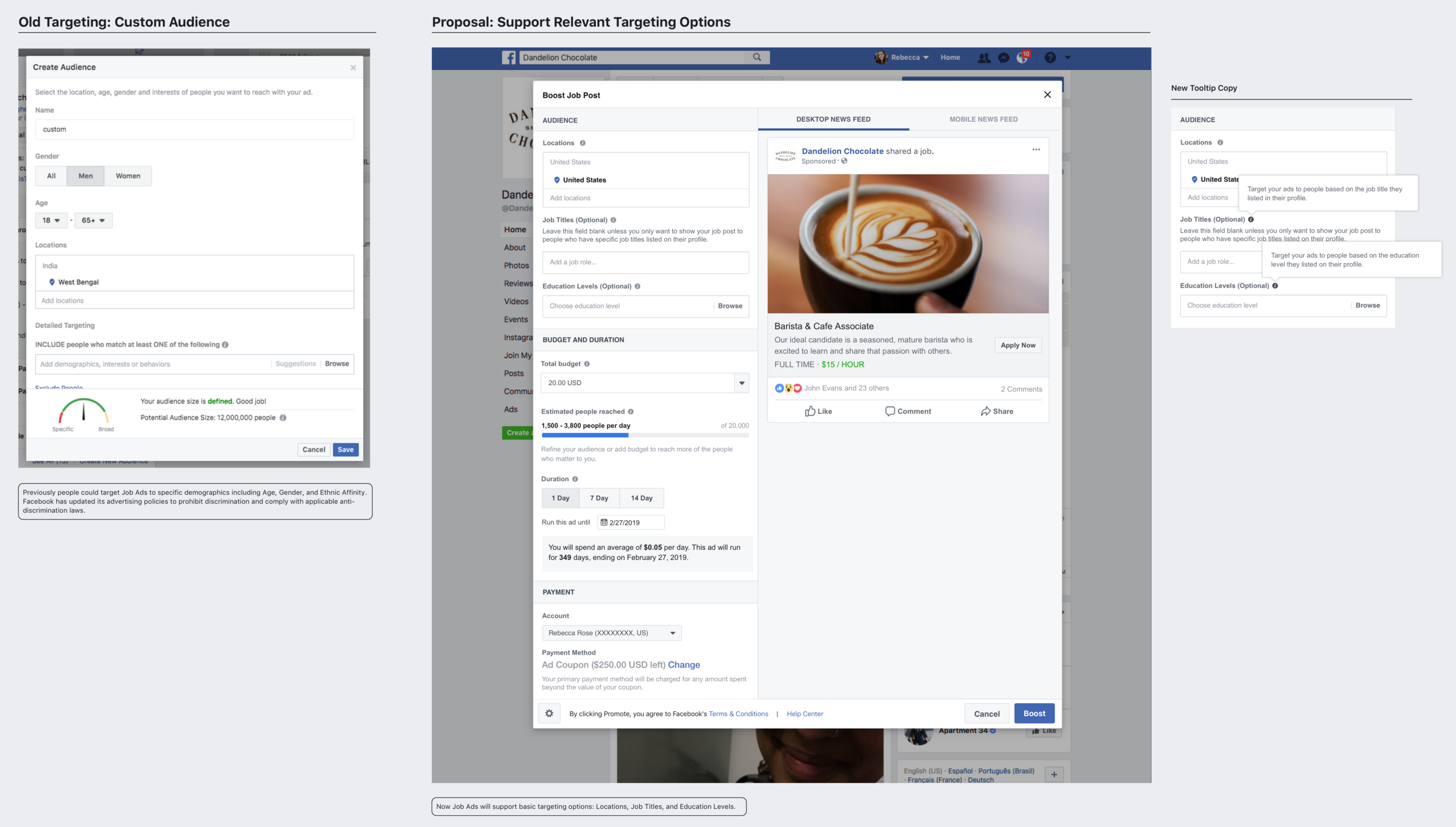
Task: Click Apply Now on the job post
Action: 1018,345
